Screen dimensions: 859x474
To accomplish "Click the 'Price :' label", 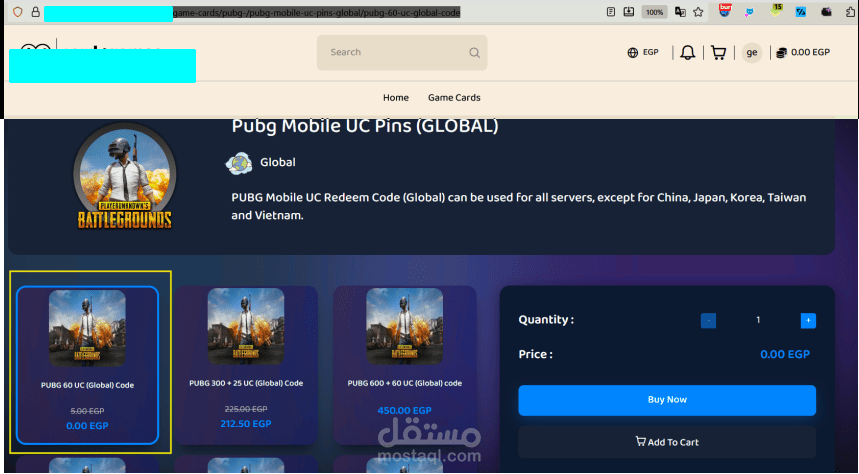I will point(535,355).
